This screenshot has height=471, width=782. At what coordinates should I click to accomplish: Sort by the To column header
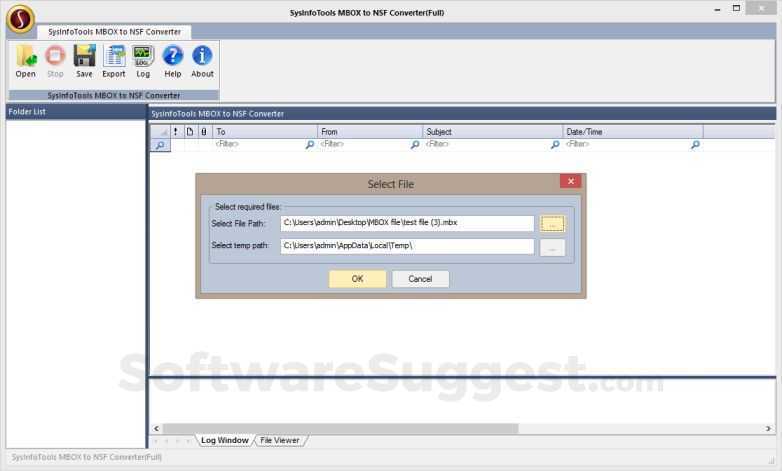(x=265, y=132)
